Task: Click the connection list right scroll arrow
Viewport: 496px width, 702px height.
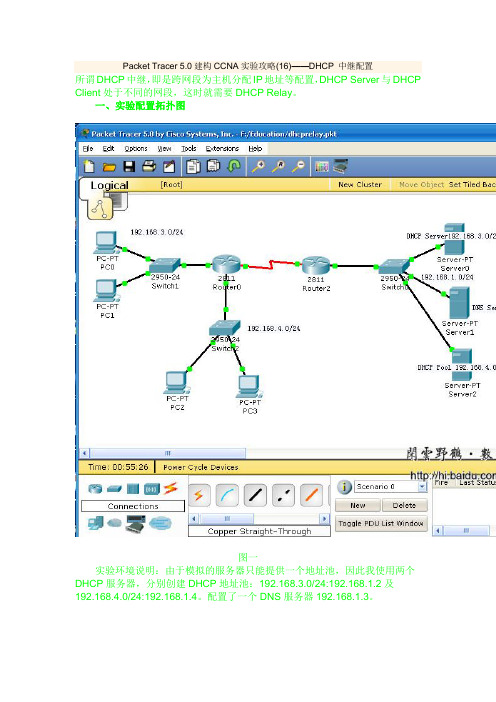Action: tap(325, 519)
